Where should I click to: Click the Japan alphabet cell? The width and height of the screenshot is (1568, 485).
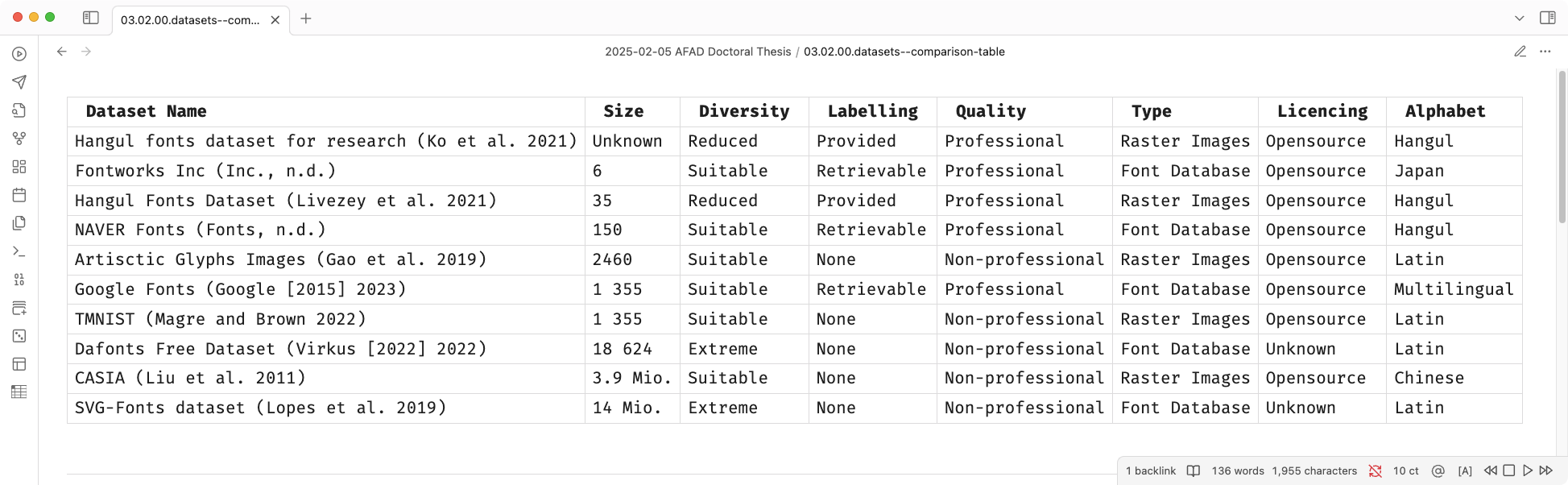(1454, 171)
